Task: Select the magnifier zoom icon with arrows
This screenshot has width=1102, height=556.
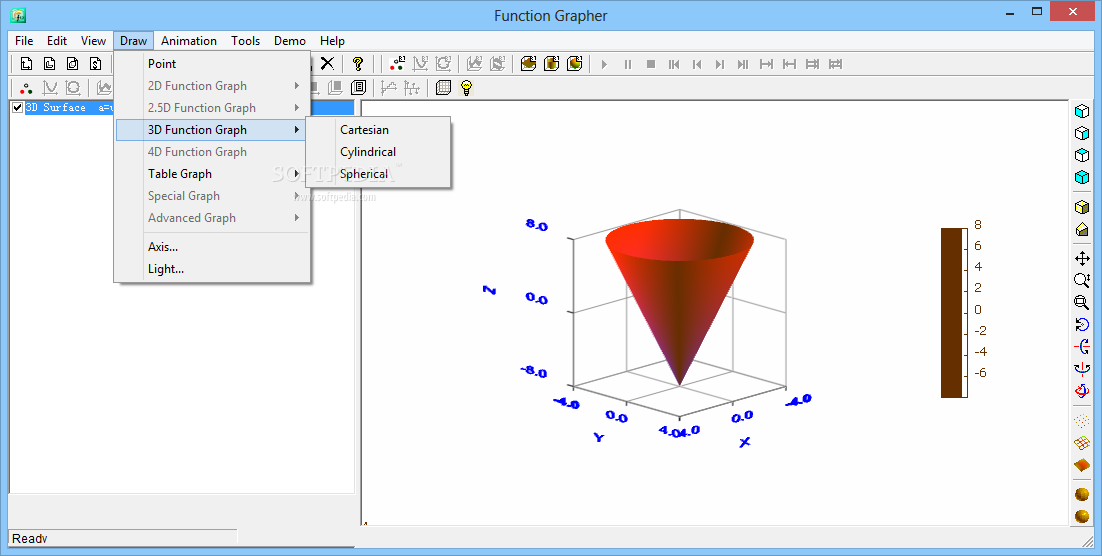Action: click(x=1082, y=280)
